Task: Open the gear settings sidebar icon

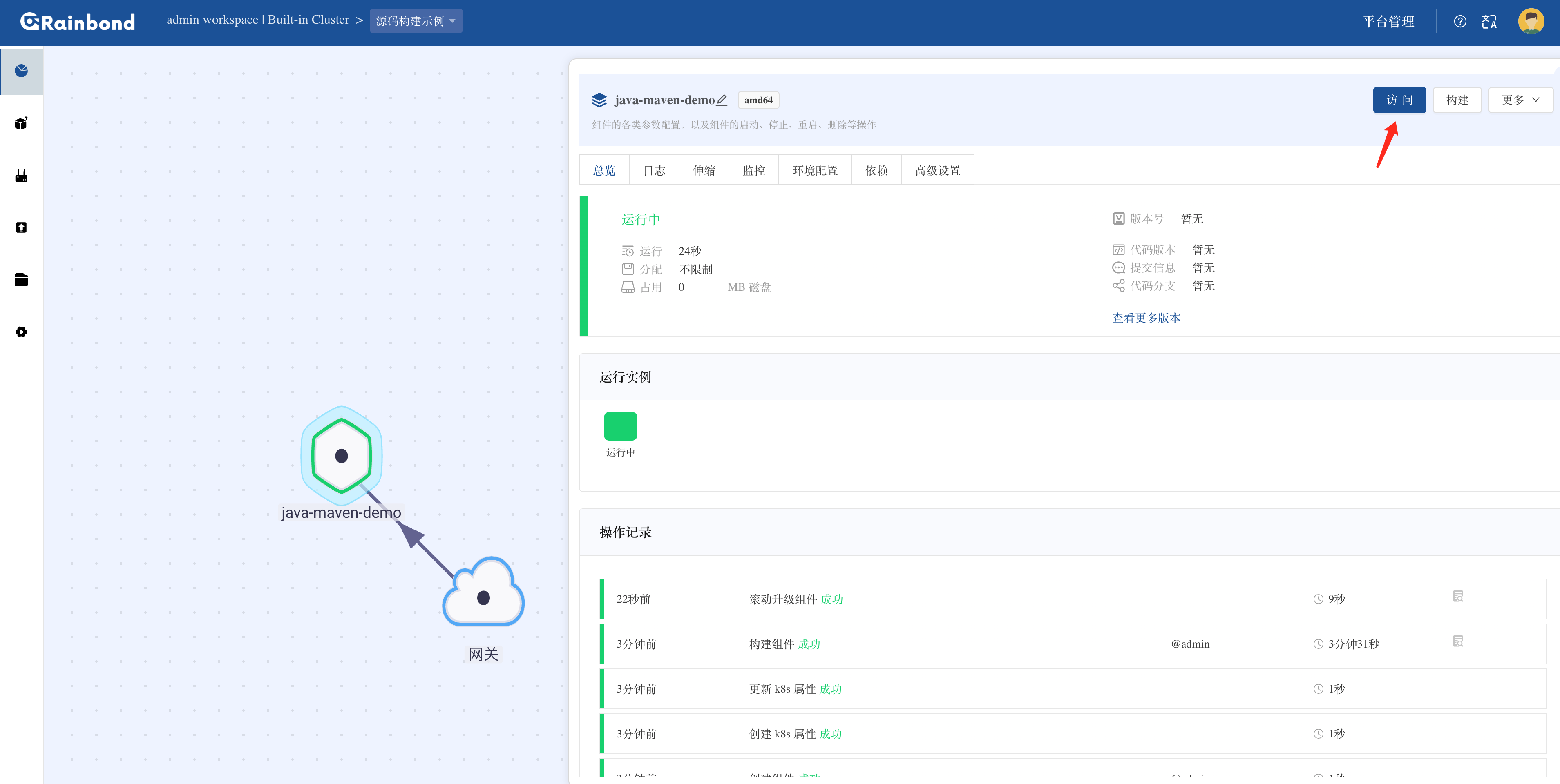Action: [x=21, y=332]
